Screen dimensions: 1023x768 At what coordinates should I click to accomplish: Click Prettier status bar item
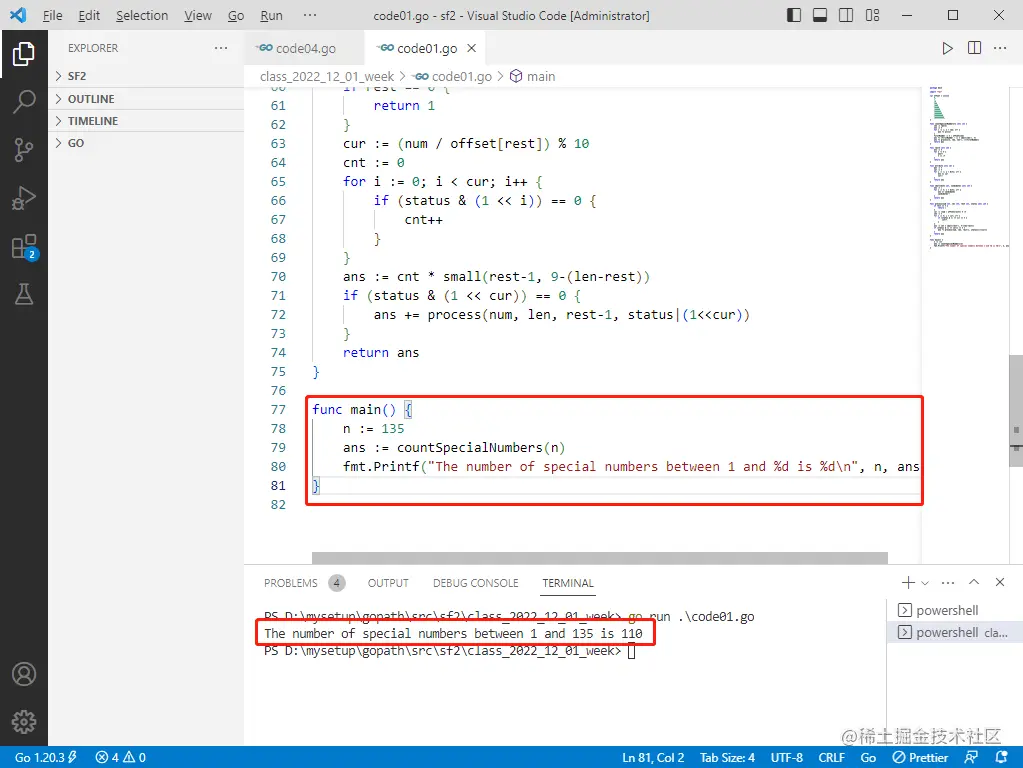pos(920,758)
